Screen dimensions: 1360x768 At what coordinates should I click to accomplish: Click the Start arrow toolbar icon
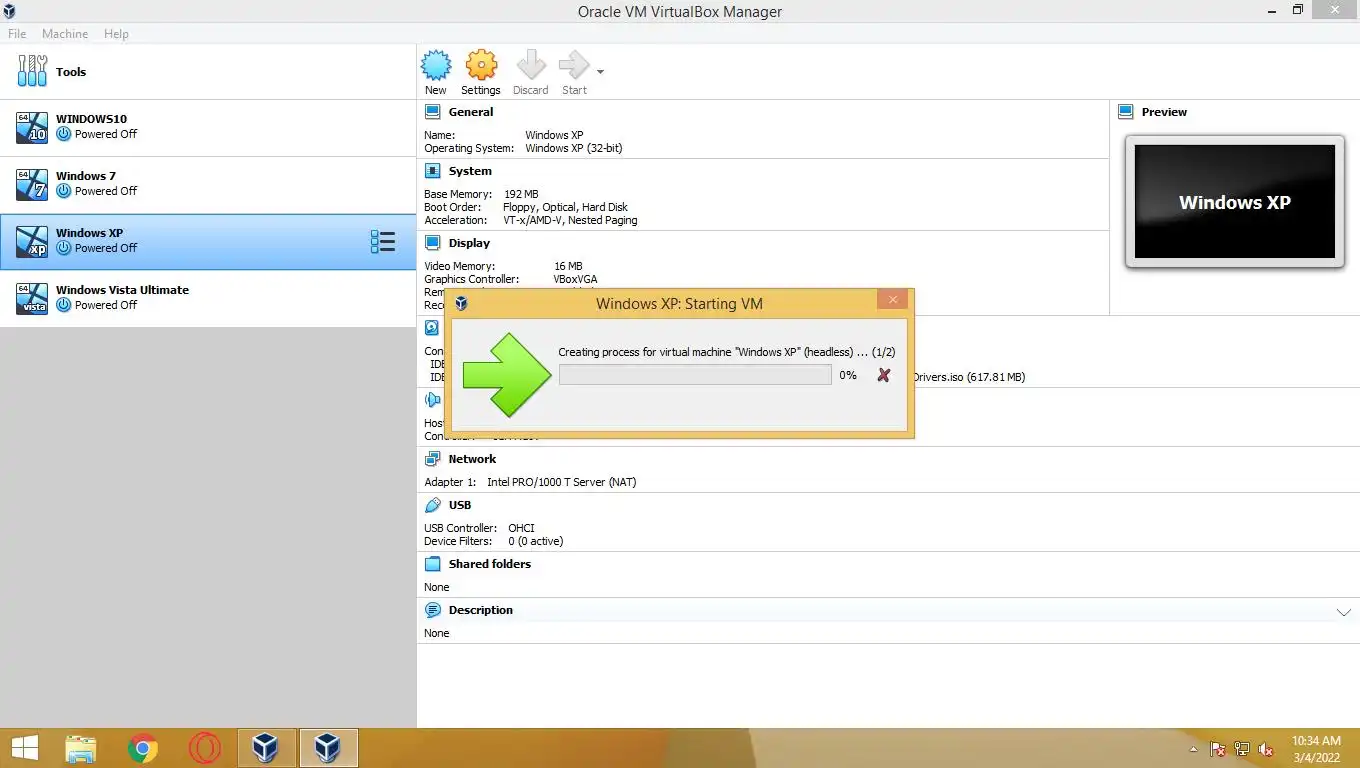pyautogui.click(x=574, y=73)
